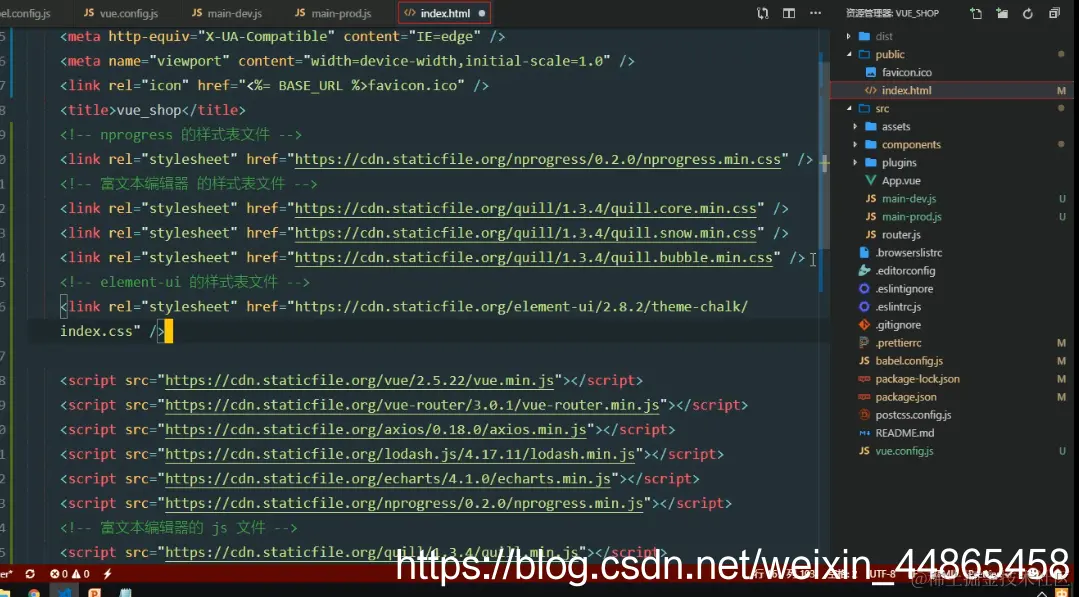Screen dimensions: 1079x597
Task: Open package.json file
Action: click(x=906, y=397)
